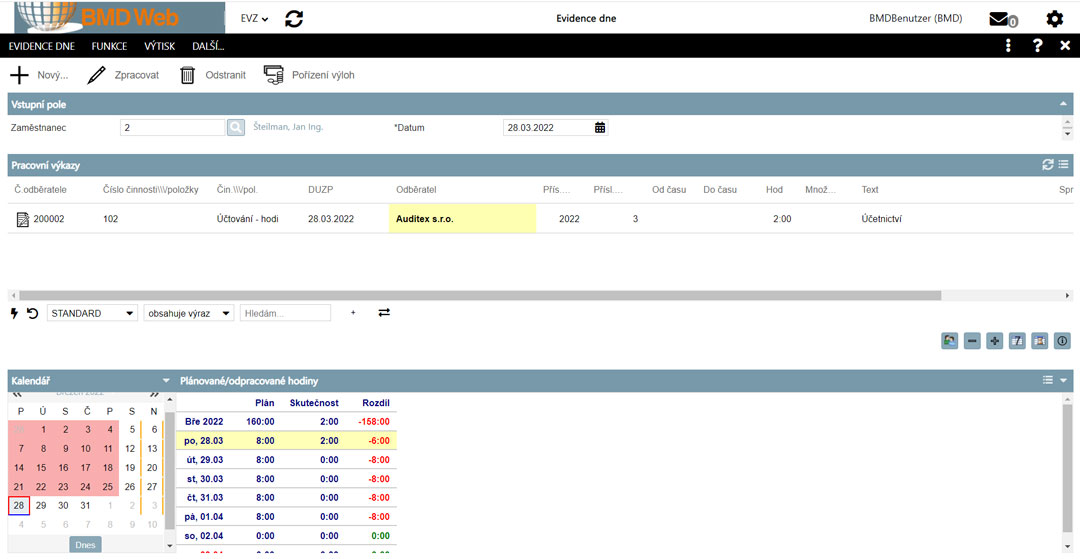This screenshot has height=559, width=1080.
Task: Click the lightning bolt quick filter icon
Action: pyautogui.click(x=14, y=313)
